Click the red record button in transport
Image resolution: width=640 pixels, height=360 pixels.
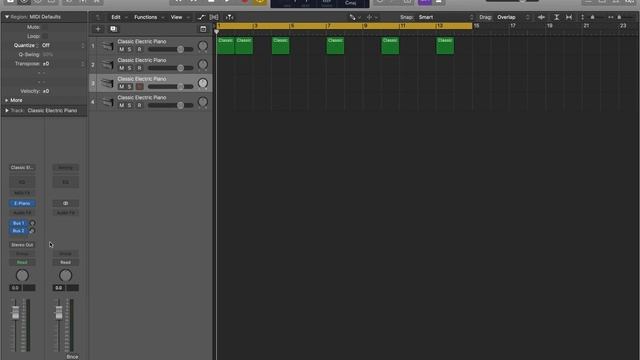[x=244, y=2]
